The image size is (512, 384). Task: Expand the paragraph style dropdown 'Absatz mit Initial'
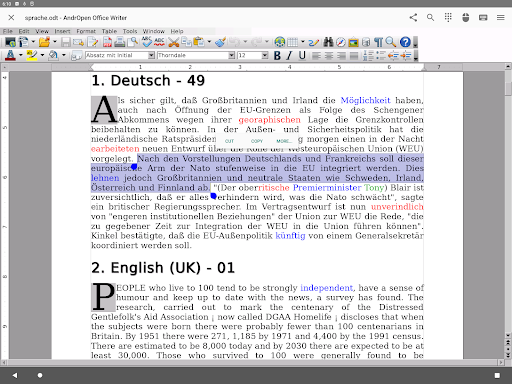click(151, 55)
